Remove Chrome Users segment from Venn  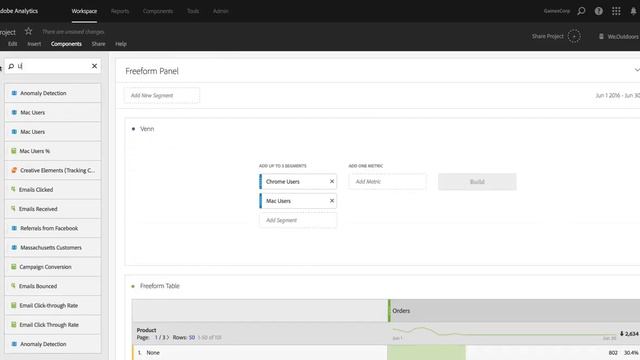tap(332, 181)
